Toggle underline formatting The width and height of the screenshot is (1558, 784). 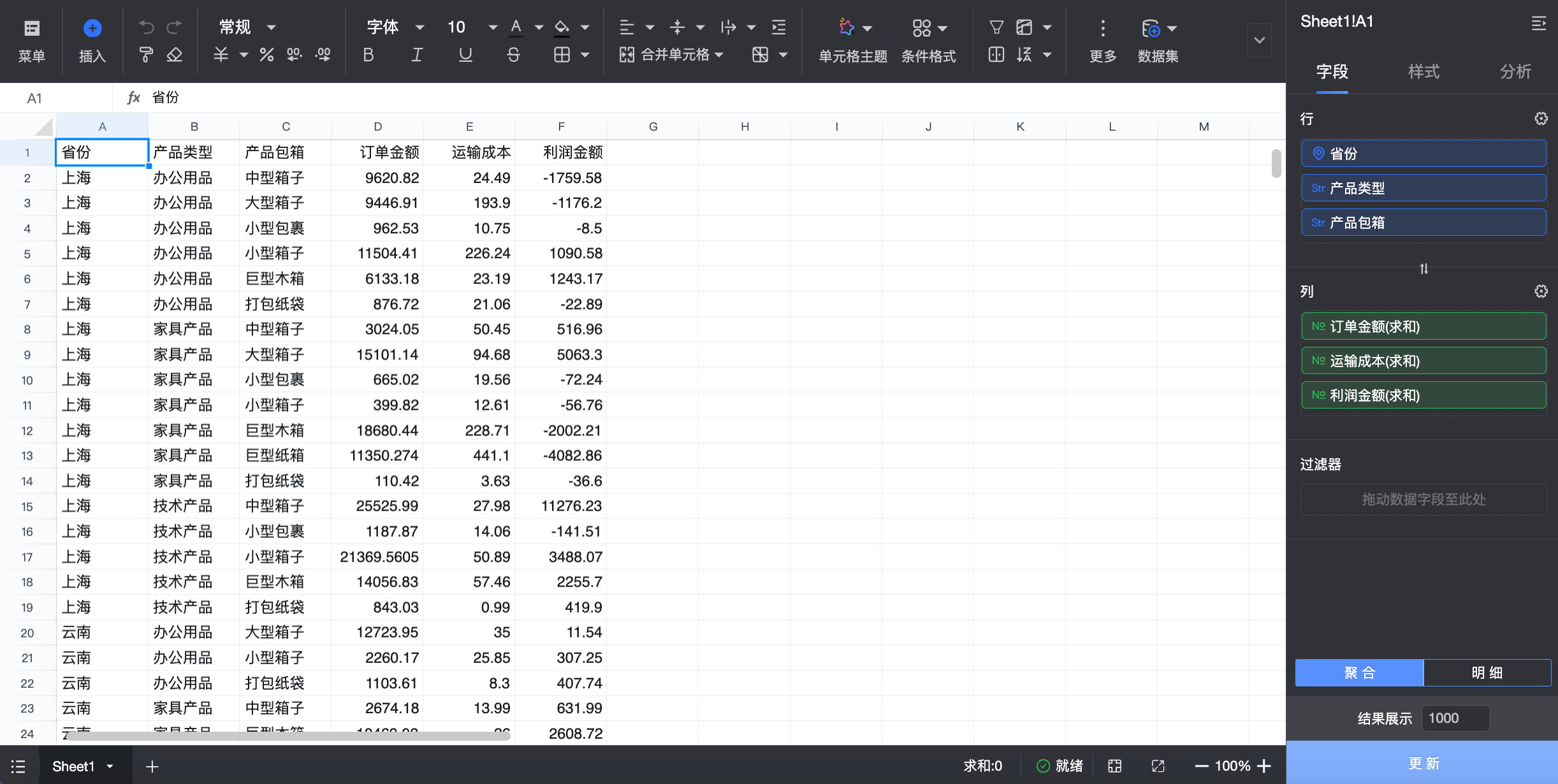click(x=465, y=55)
